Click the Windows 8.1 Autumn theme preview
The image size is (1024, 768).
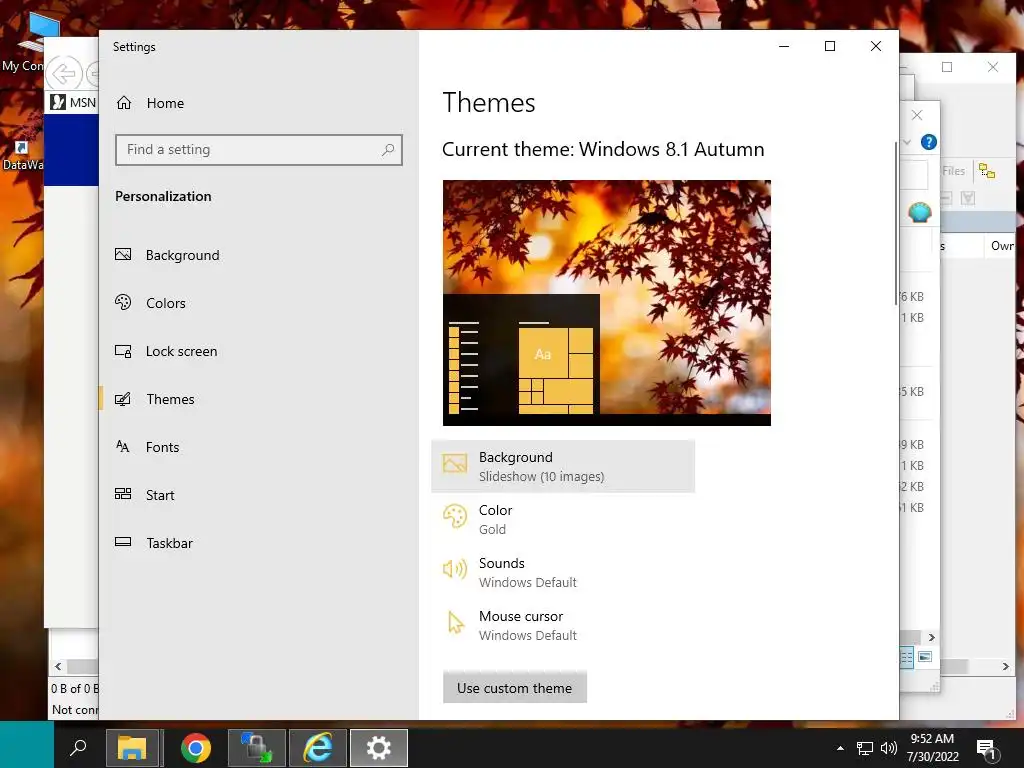click(x=607, y=303)
